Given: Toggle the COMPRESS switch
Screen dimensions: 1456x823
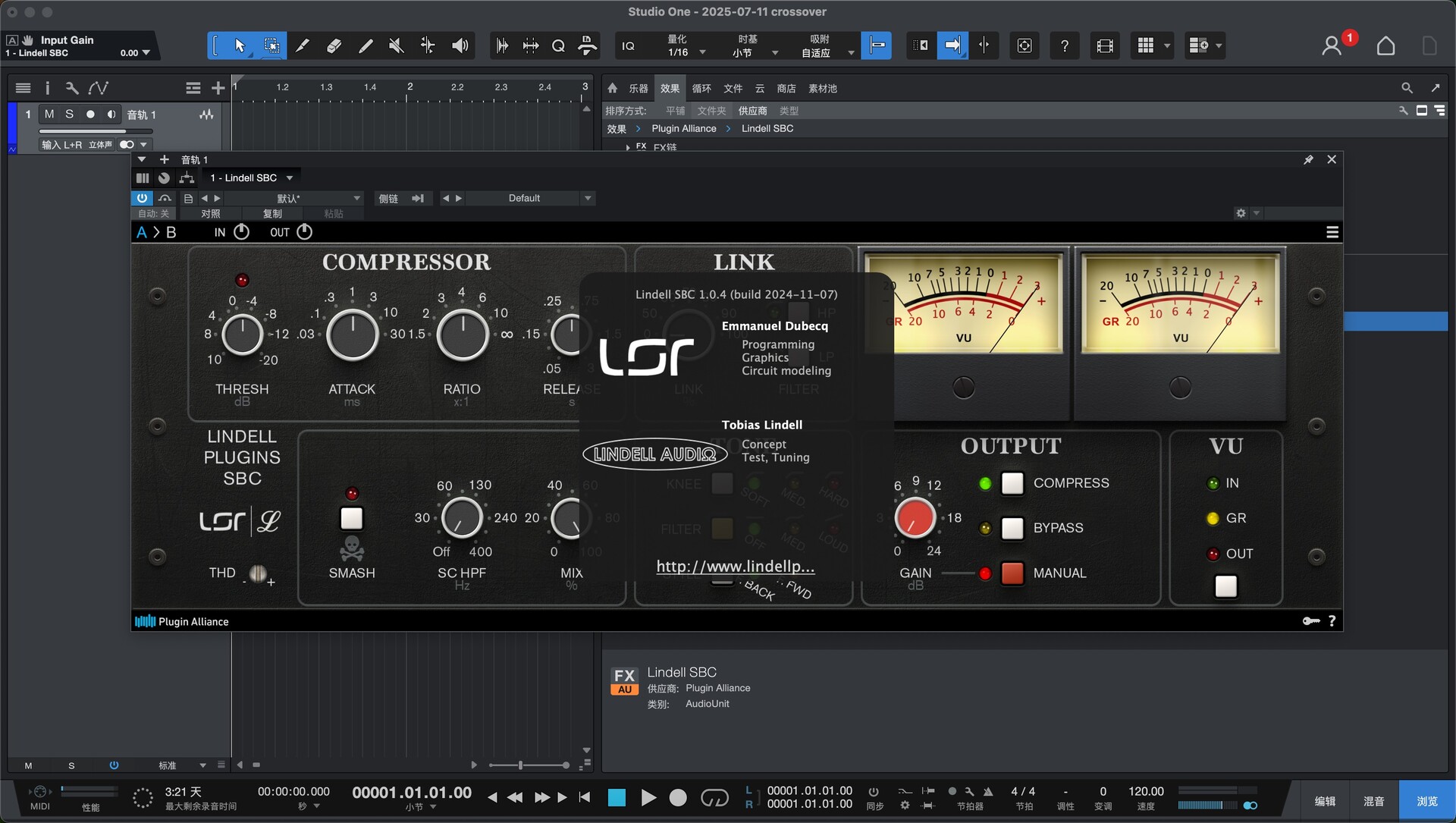Looking at the screenshot, I should [x=1012, y=483].
